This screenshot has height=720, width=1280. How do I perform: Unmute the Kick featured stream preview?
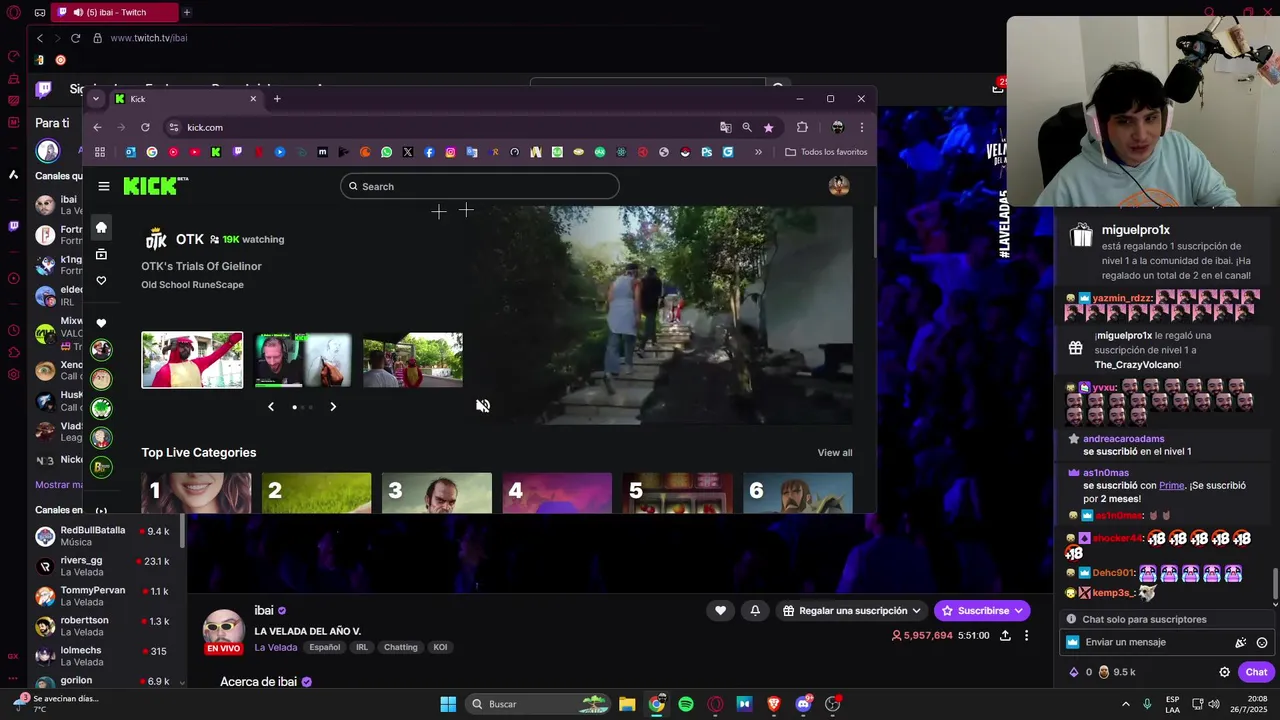[483, 405]
